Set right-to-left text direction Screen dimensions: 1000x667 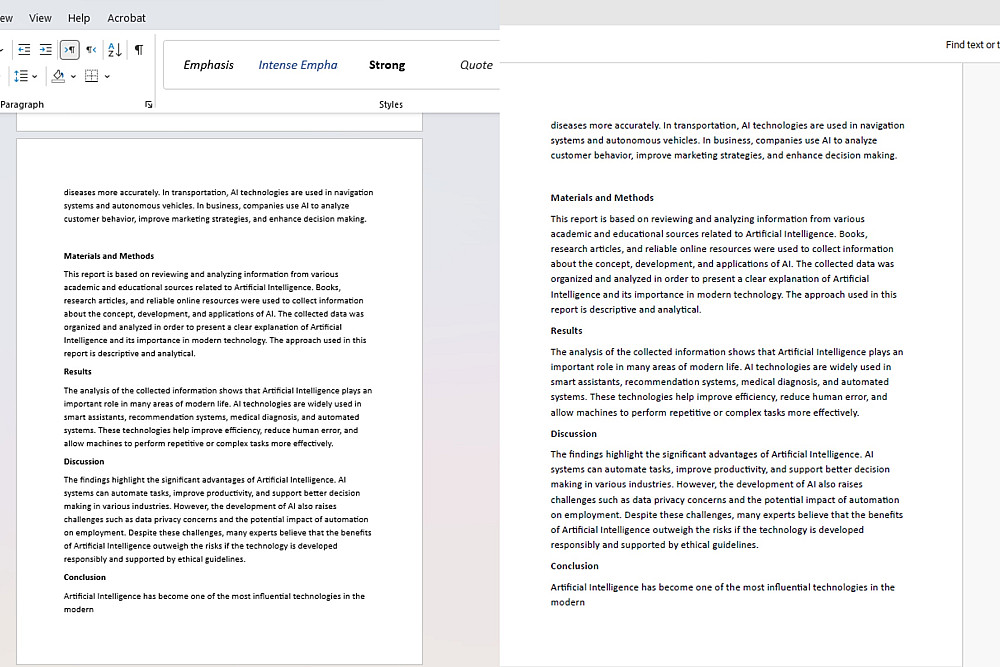[x=92, y=50]
